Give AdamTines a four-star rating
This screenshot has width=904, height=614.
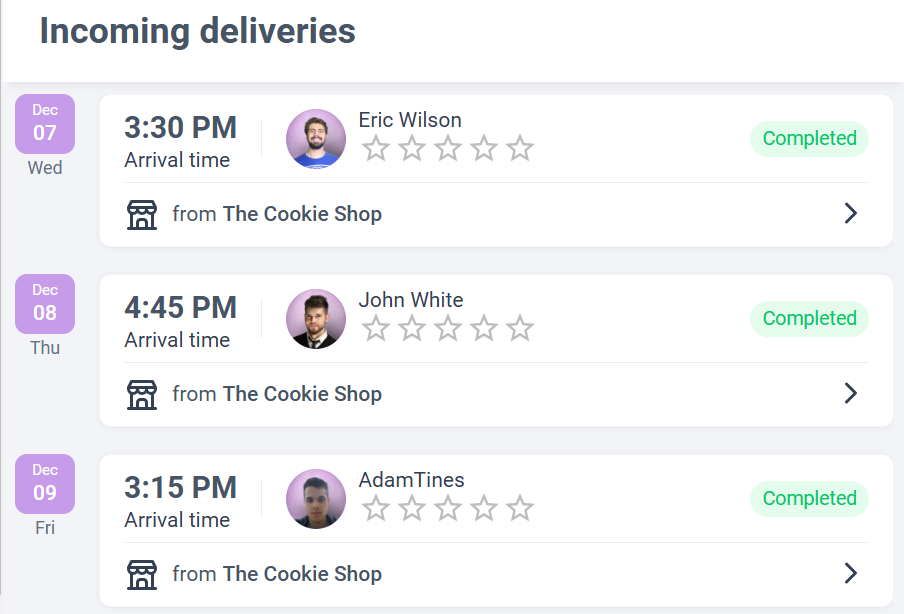click(484, 508)
